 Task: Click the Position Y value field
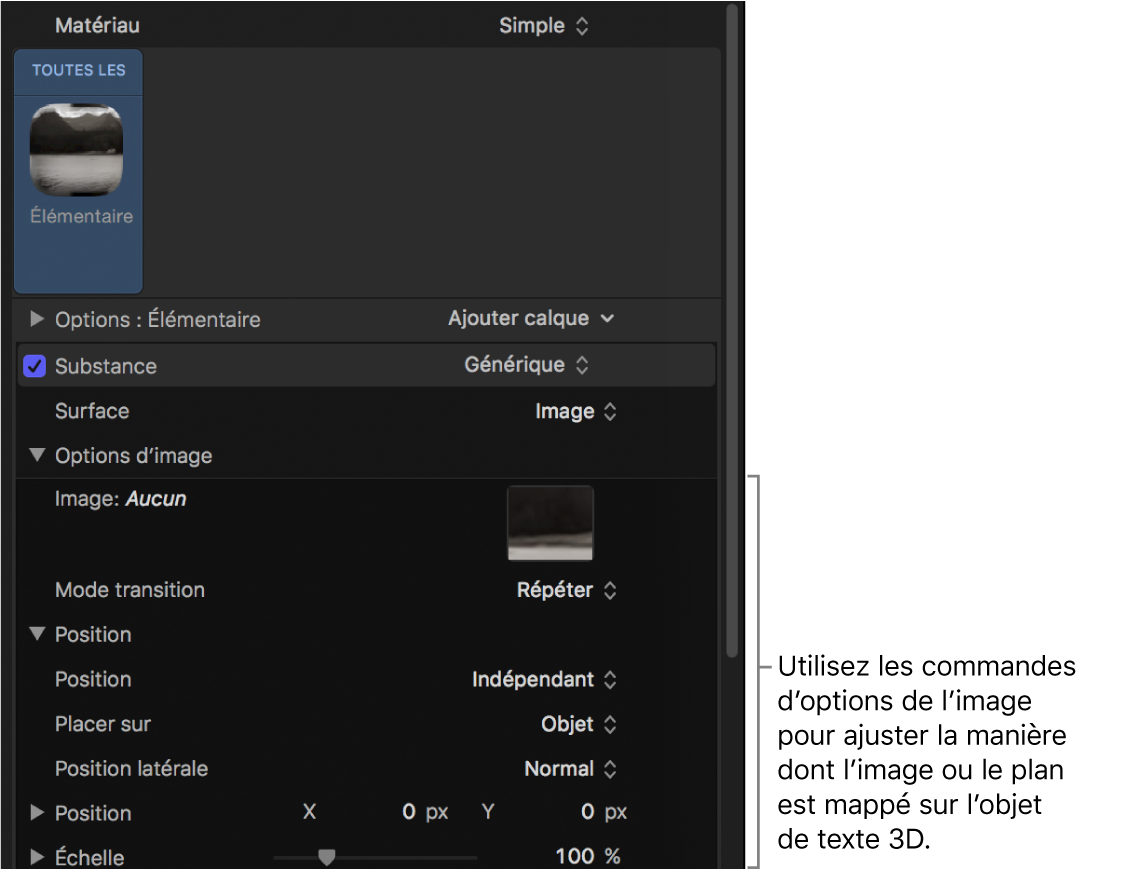(x=587, y=812)
